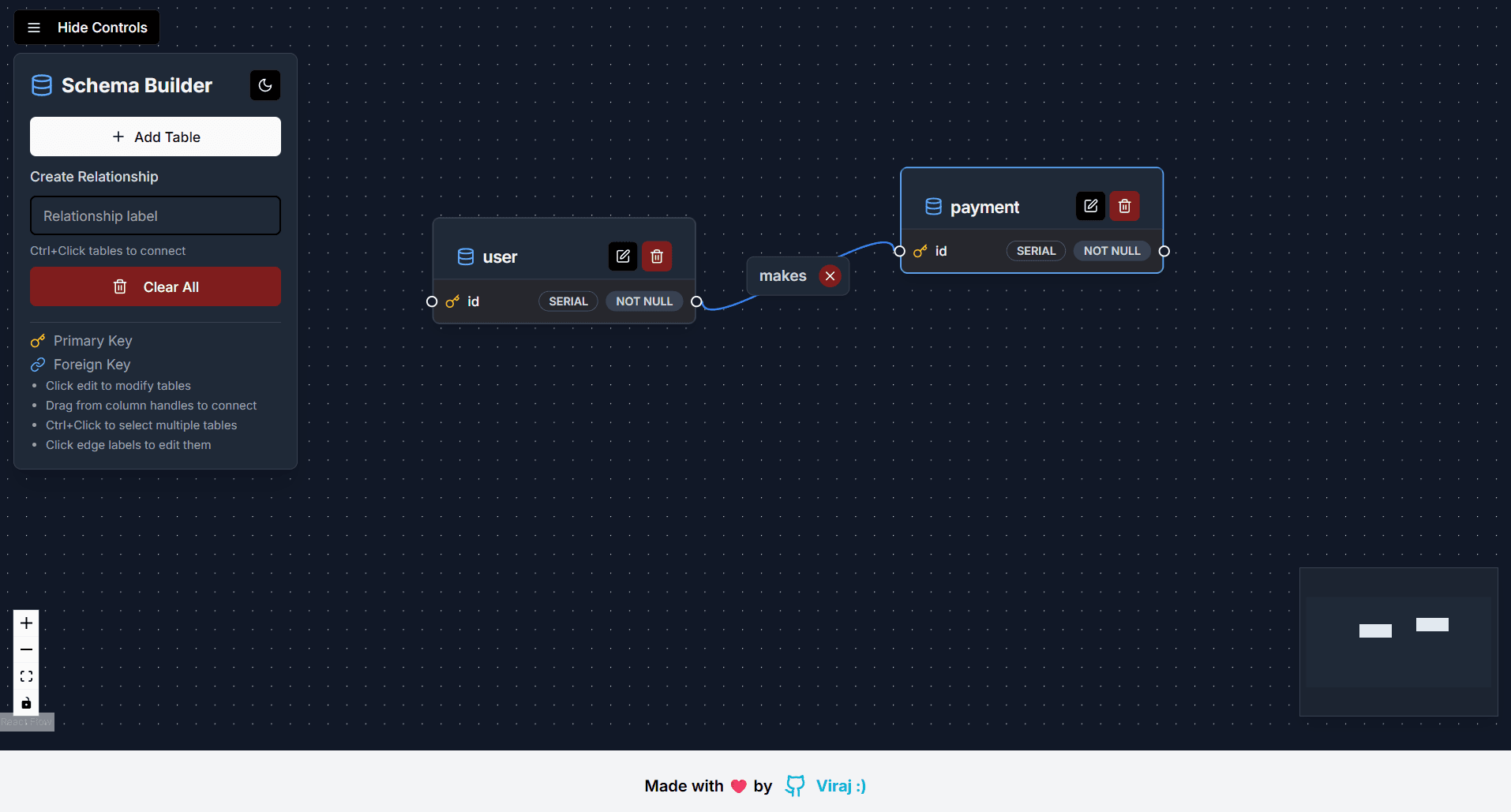Click the Relationship label input field
This screenshot has height=812, width=1511.
click(x=155, y=215)
